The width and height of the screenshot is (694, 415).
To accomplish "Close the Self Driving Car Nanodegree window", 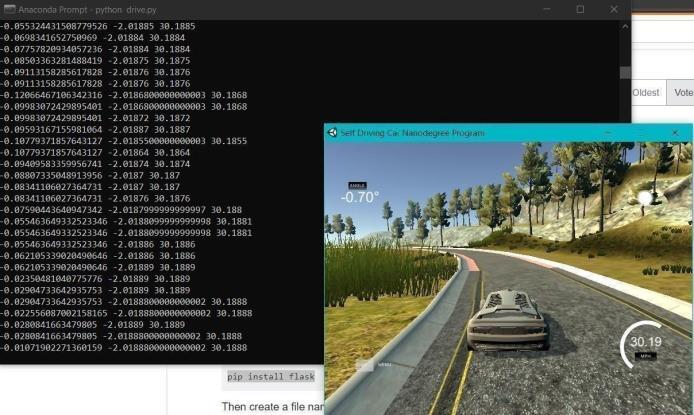I will click(675, 133).
